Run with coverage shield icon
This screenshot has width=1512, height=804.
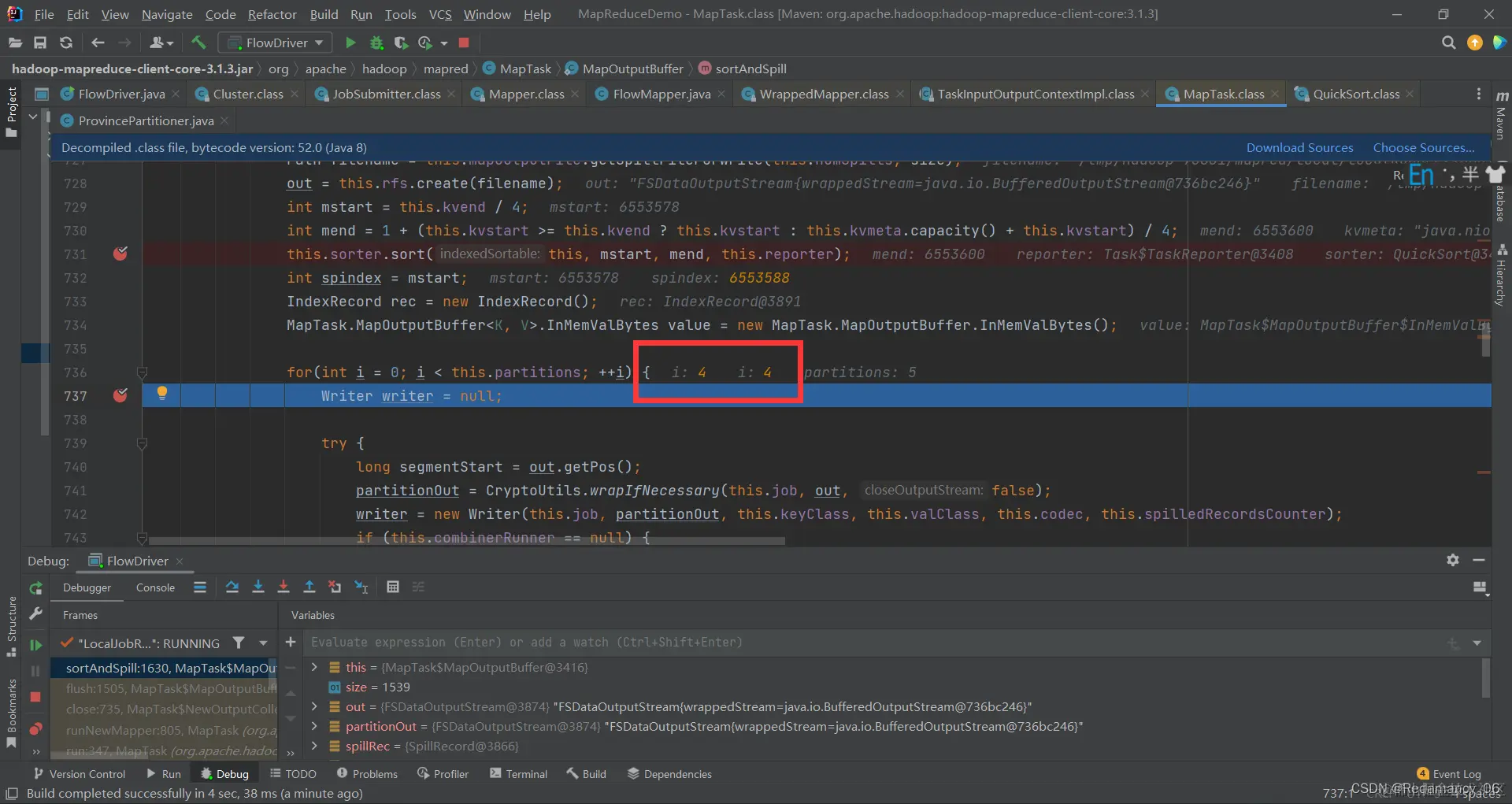pos(401,43)
